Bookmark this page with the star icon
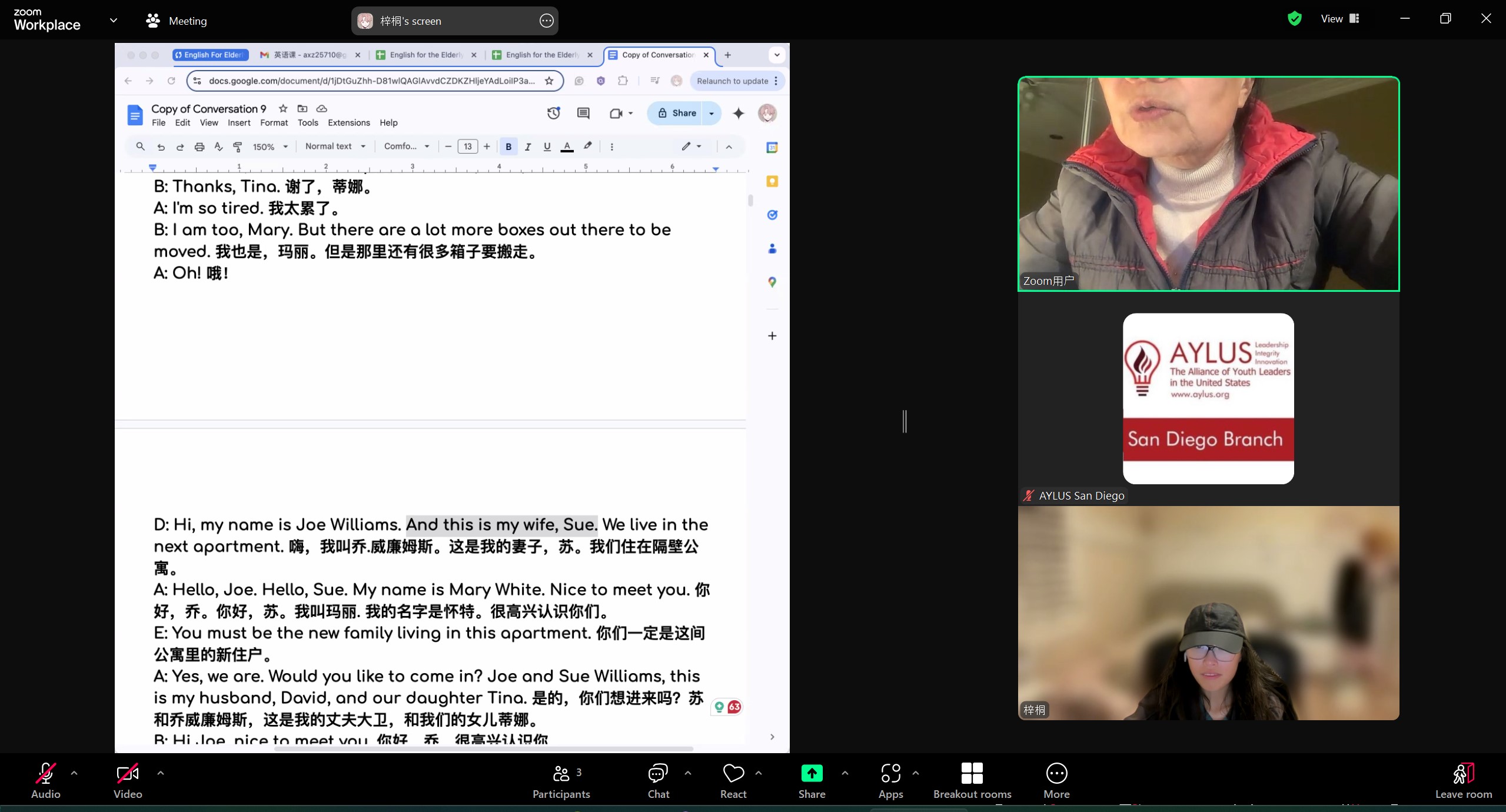 (x=549, y=81)
